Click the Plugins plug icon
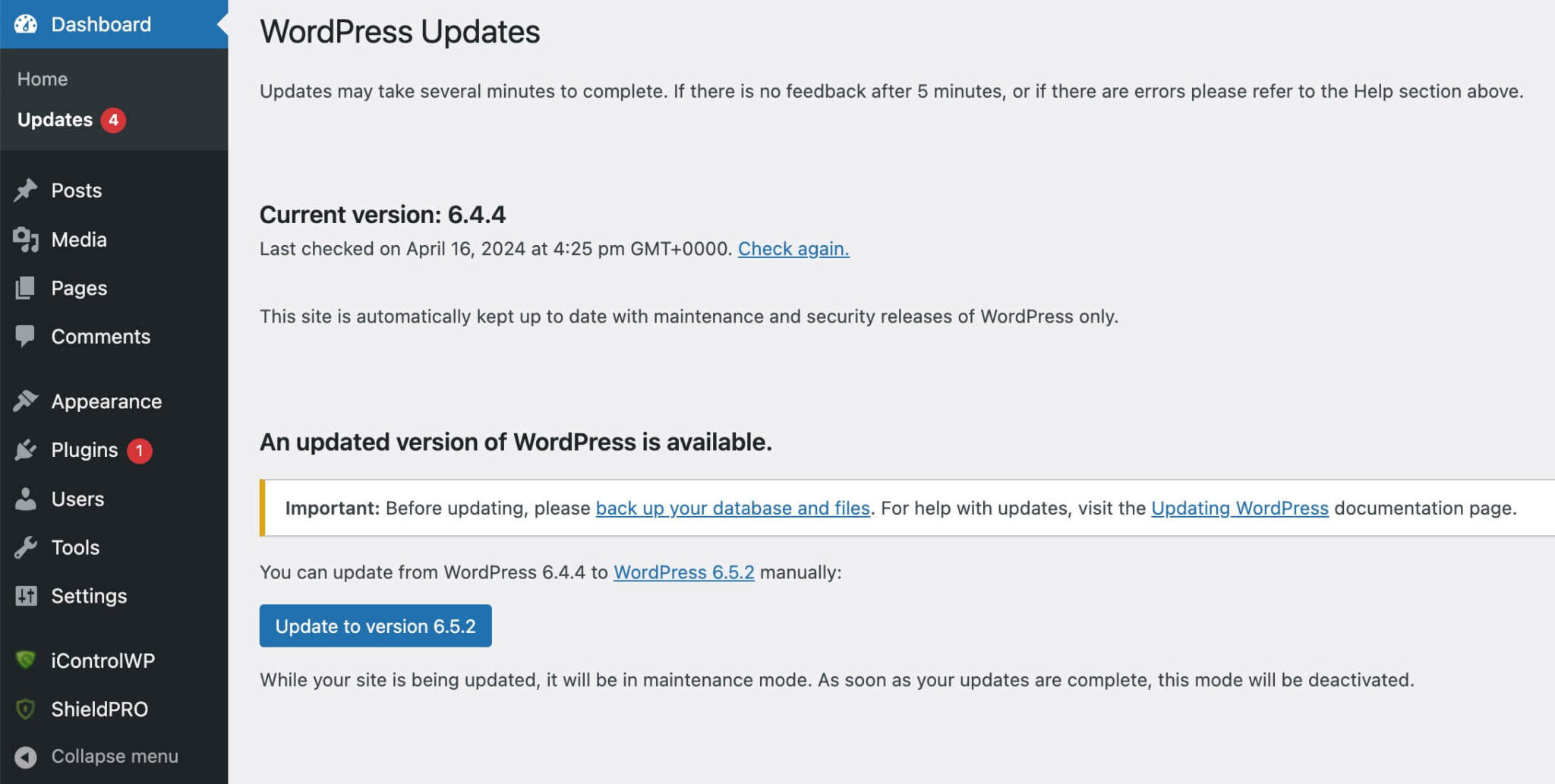Viewport: 1555px width, 784px height. [25, 450]
